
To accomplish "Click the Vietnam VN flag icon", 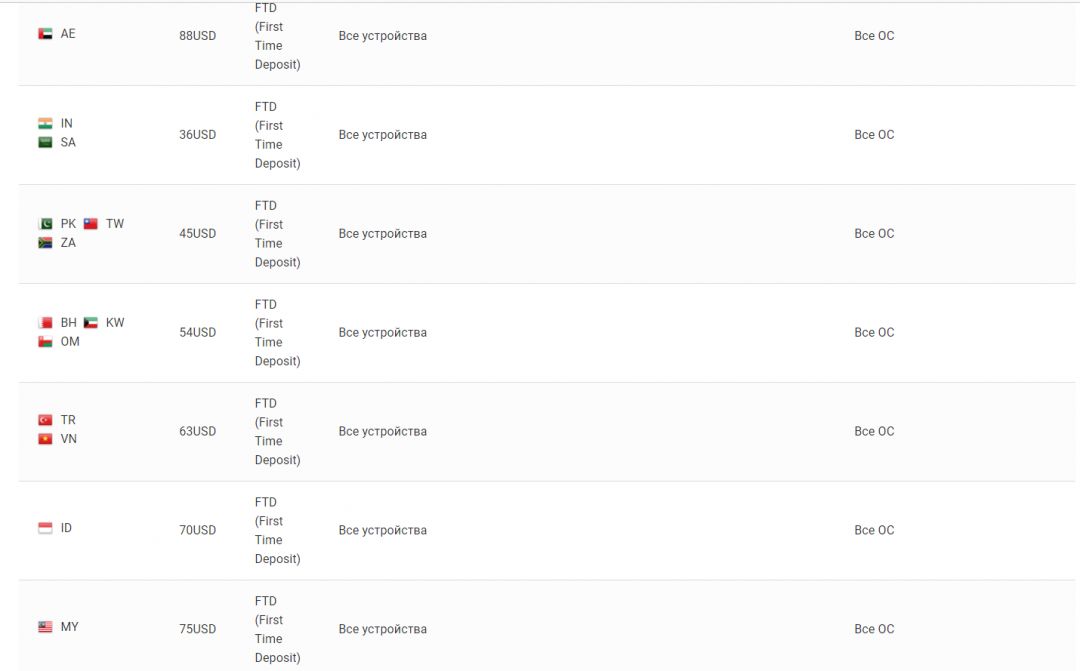I will [45, 439].
